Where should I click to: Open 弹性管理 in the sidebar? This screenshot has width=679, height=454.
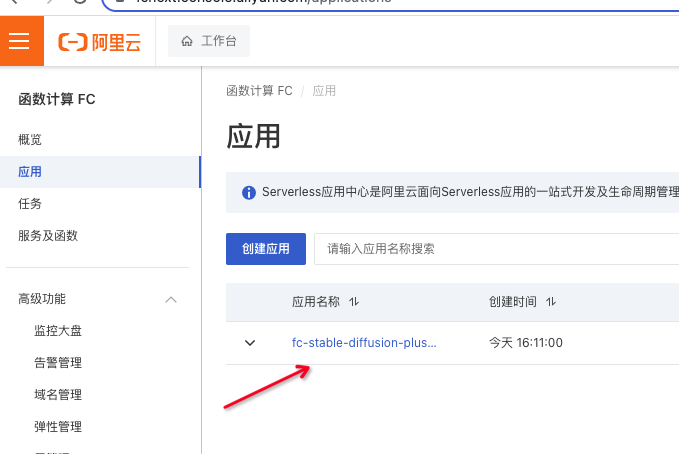[58, 427]
